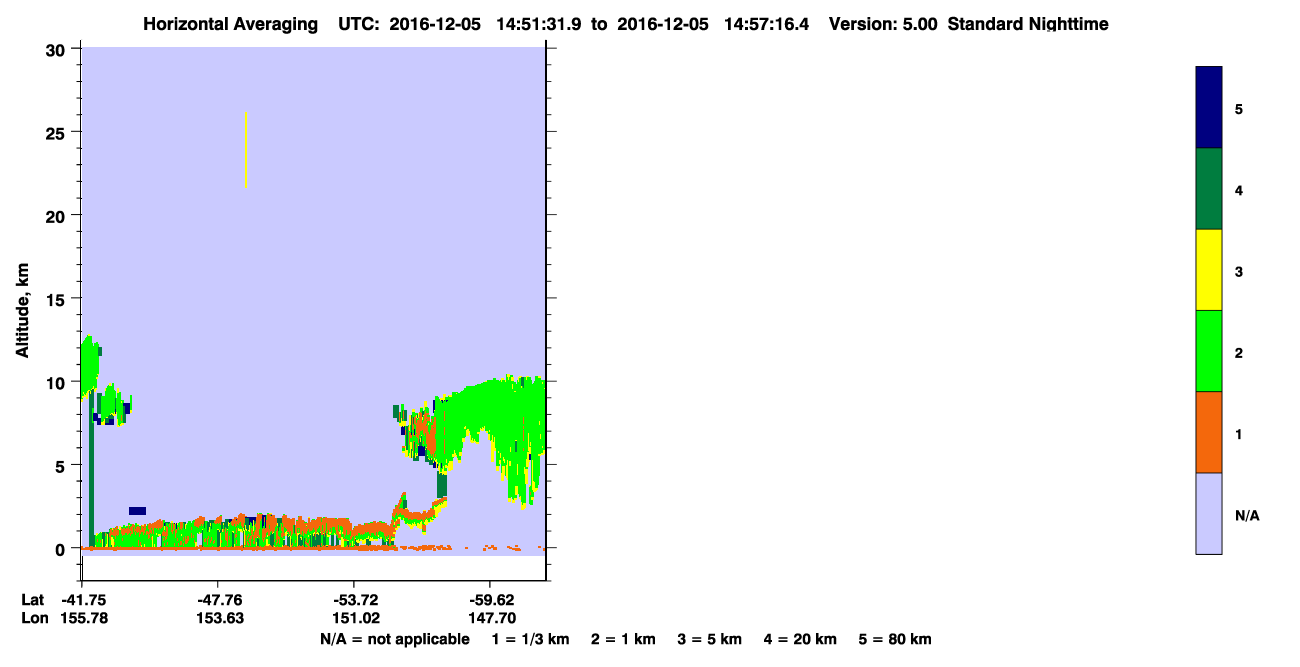Click the lavender N/A colorbar segment
1300x667 pixels.
pyautogui.click(x=1209, y=513)
